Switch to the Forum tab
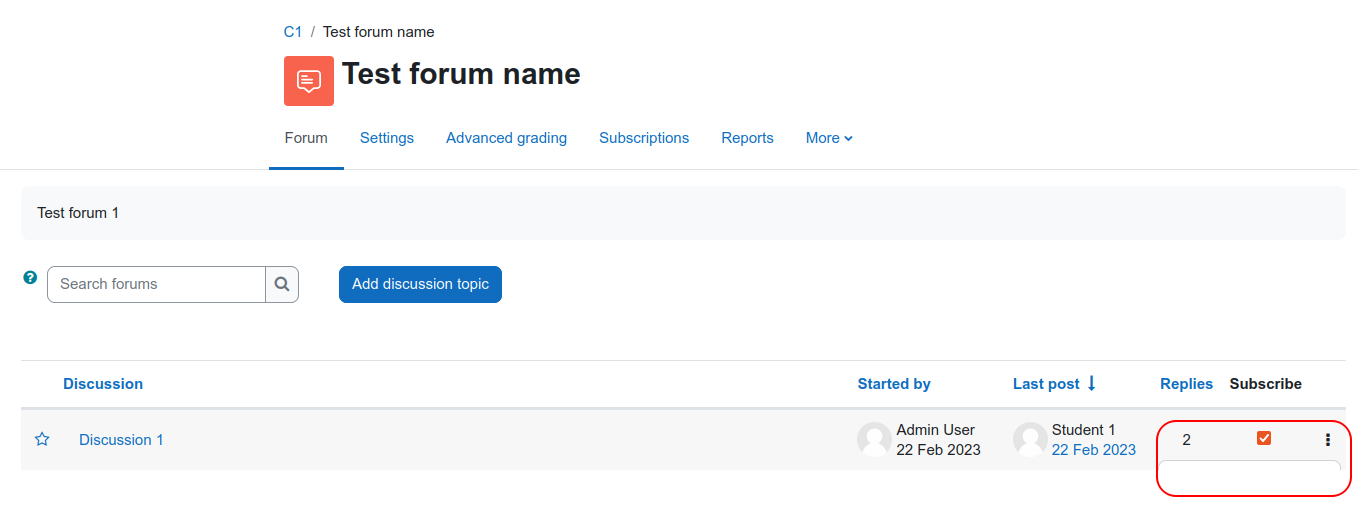 (x=306, y=138)
